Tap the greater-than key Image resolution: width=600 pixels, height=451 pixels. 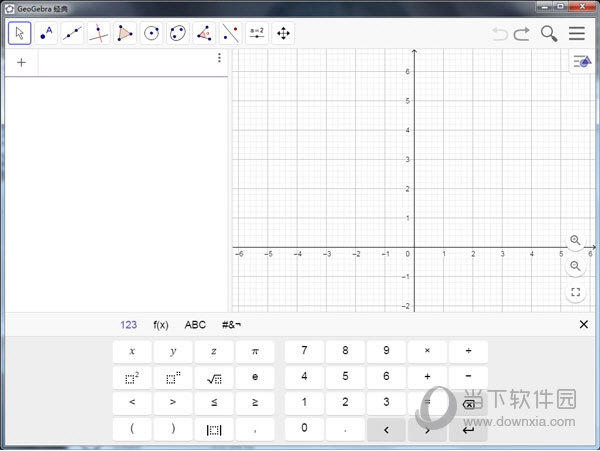point(173,403)
